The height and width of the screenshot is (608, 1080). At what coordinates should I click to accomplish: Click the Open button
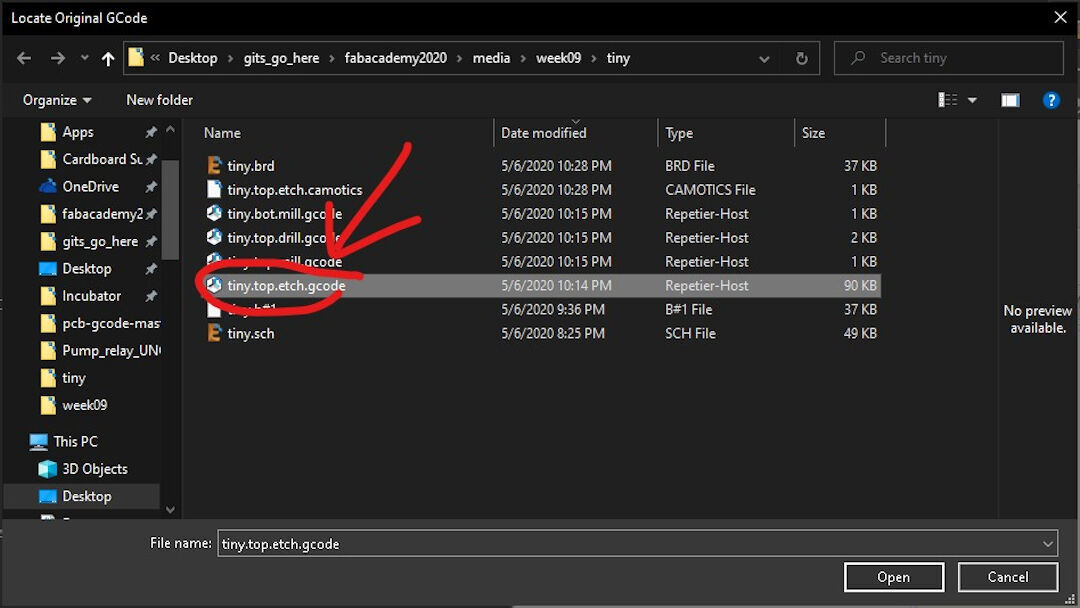coord(893,577)
